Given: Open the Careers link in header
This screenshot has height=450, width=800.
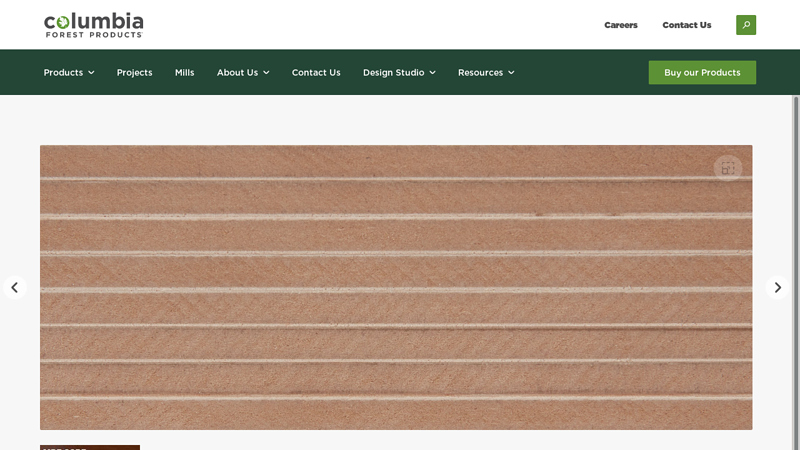Looking at the screenshot, I should point(621,25).
